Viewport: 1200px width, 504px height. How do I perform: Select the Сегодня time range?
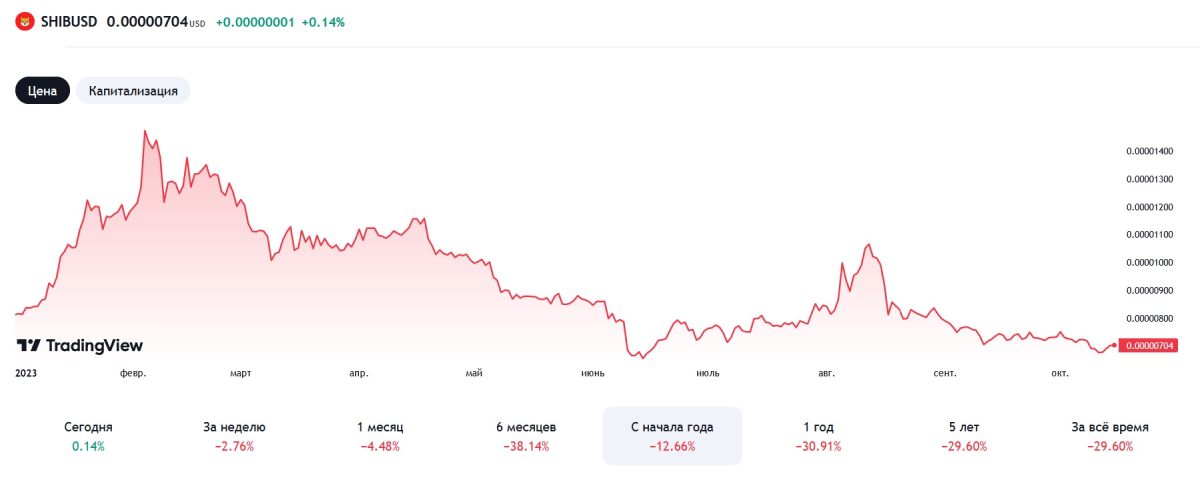pyautogui.click(x=88, y=436)
